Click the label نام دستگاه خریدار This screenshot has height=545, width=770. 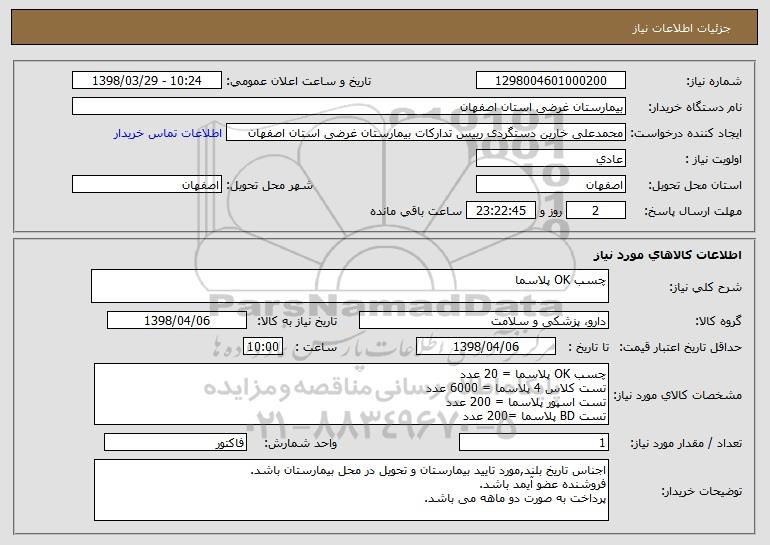tap(695, 108)
